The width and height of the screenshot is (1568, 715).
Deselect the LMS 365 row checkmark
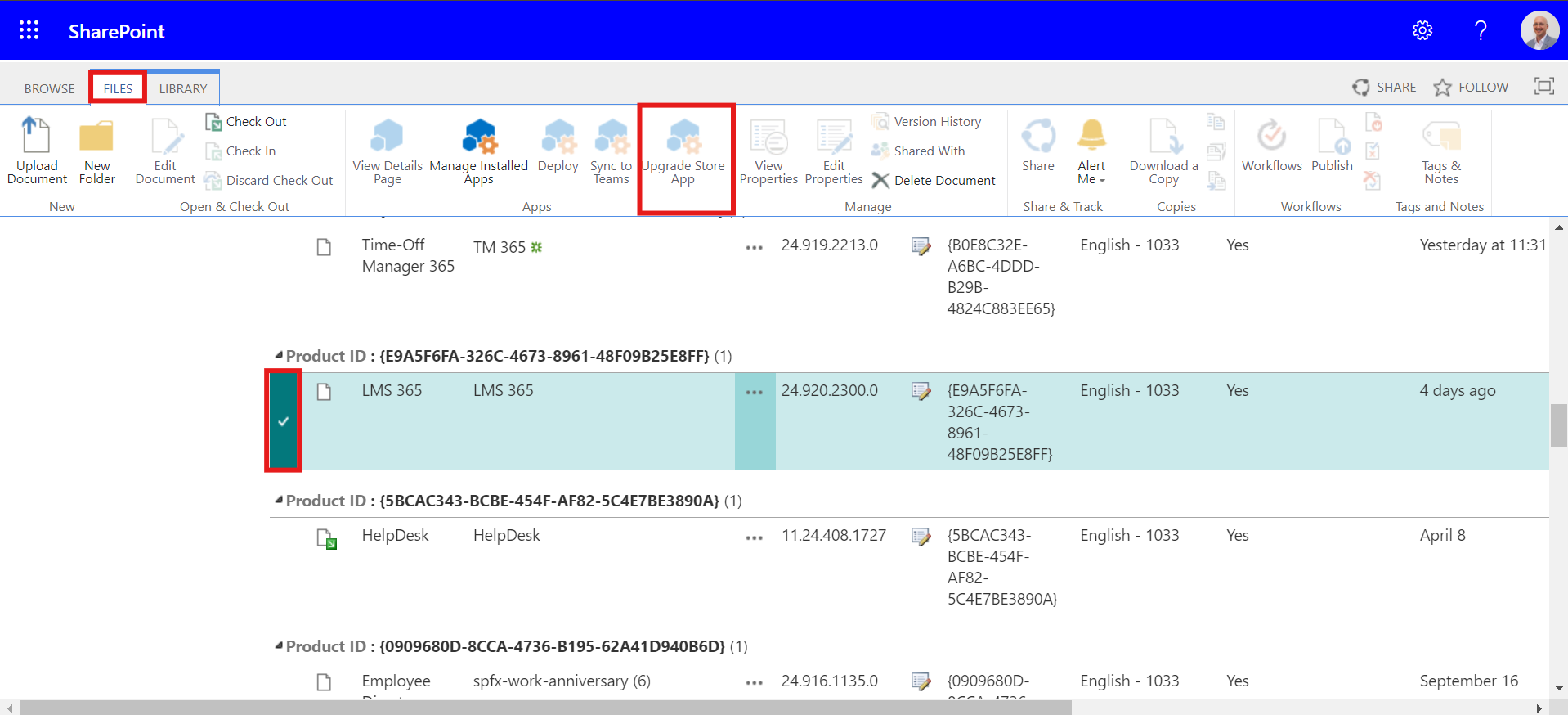[283, 420]
